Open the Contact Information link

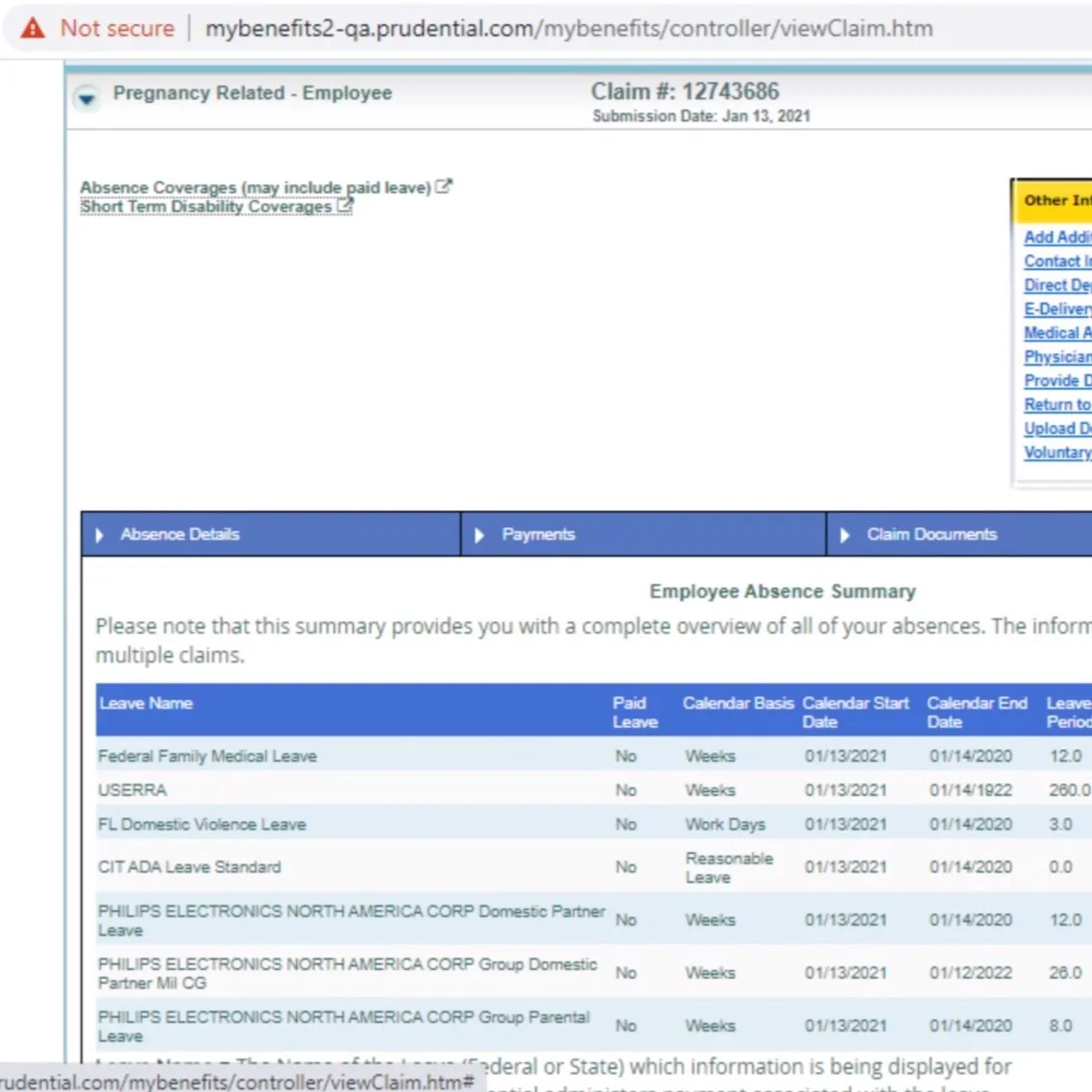1056,260
